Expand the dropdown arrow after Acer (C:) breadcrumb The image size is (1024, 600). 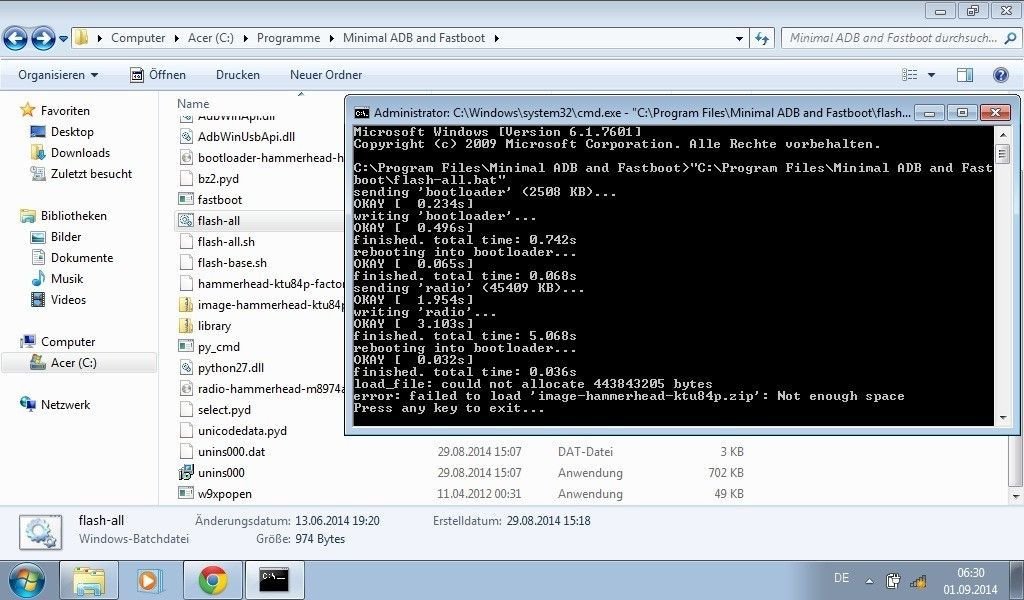point(246,39)
